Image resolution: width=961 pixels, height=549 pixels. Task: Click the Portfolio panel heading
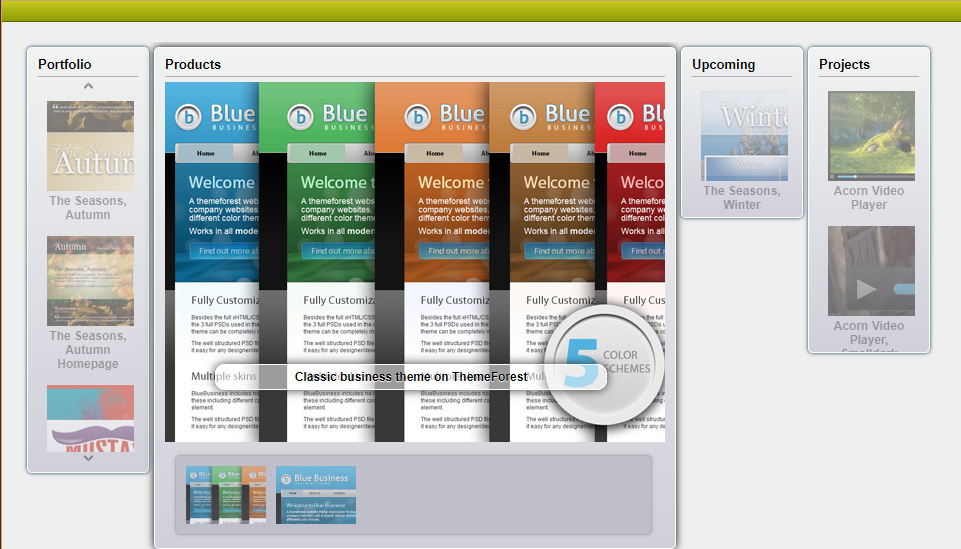tap(65, 64)
